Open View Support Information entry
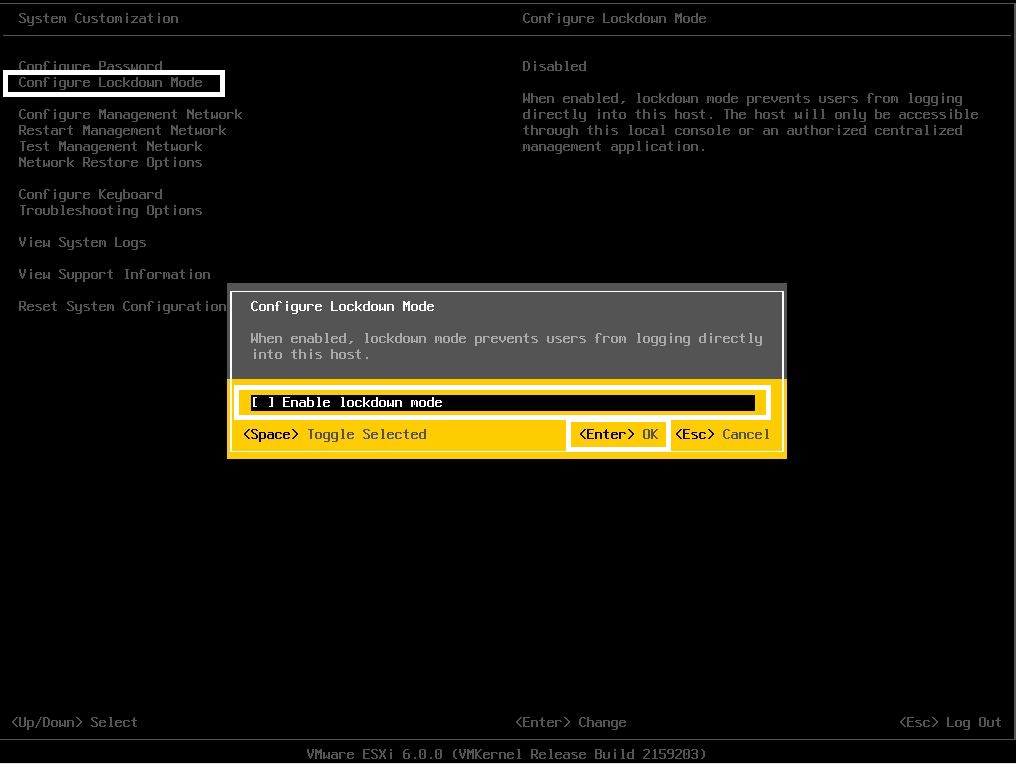The height and width of the screenshot is (764, 1016). click(114, 275)
